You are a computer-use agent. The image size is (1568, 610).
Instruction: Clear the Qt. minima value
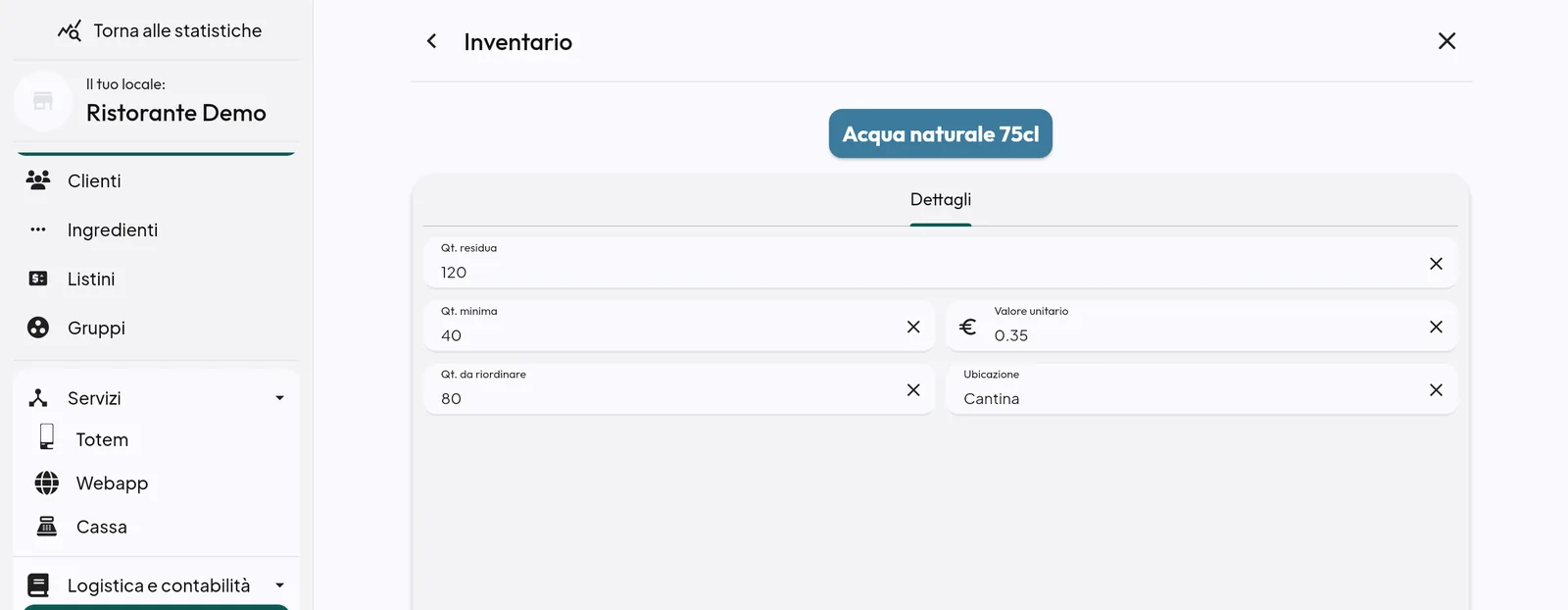[913, 327]
